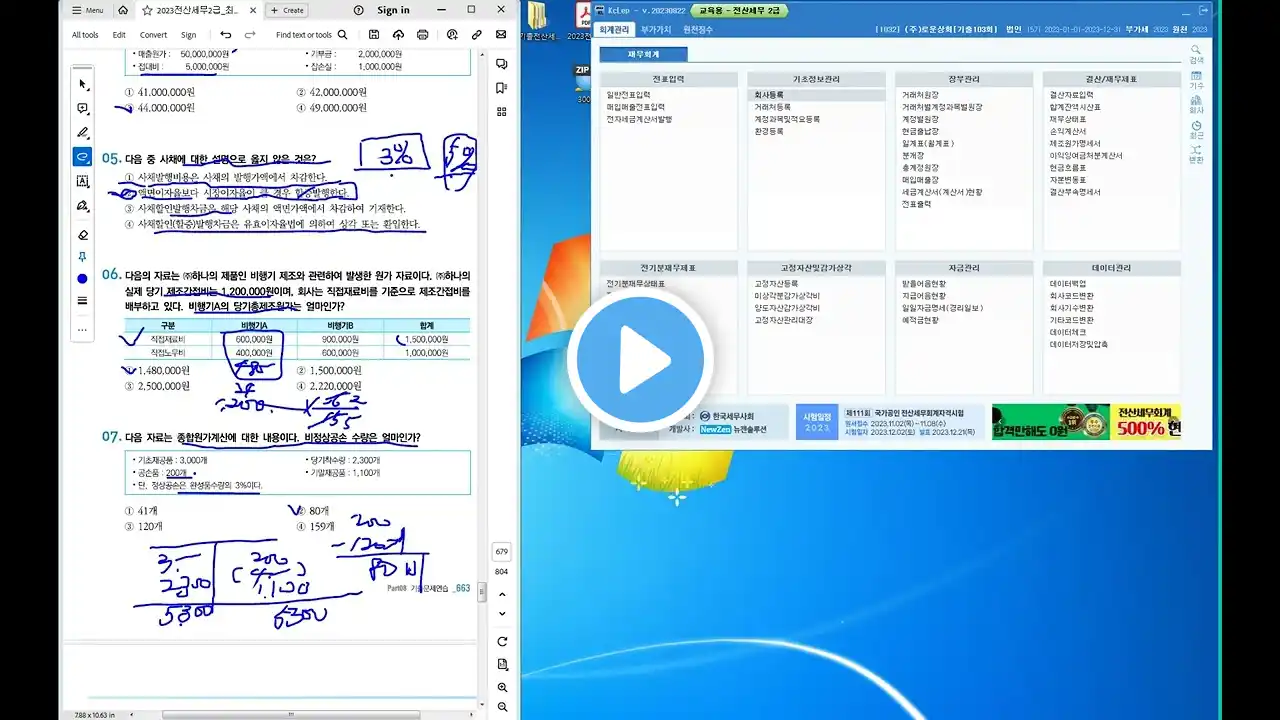
Task: Print the PDF document
Action: (423, 34)
